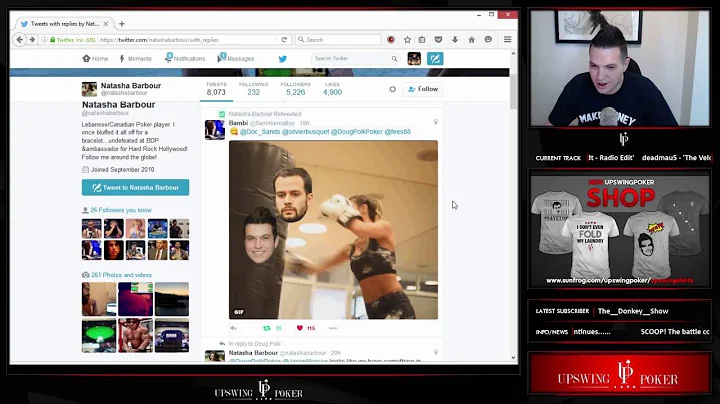
Task: Go back with the browser back arrow
Action: (19, 40)
